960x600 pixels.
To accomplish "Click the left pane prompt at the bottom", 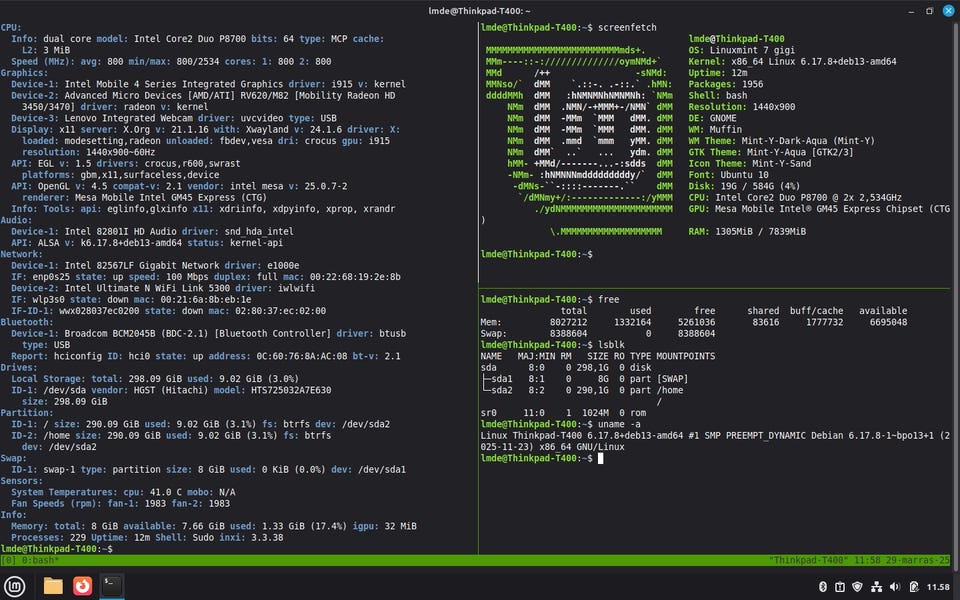I will coord(56,549).
